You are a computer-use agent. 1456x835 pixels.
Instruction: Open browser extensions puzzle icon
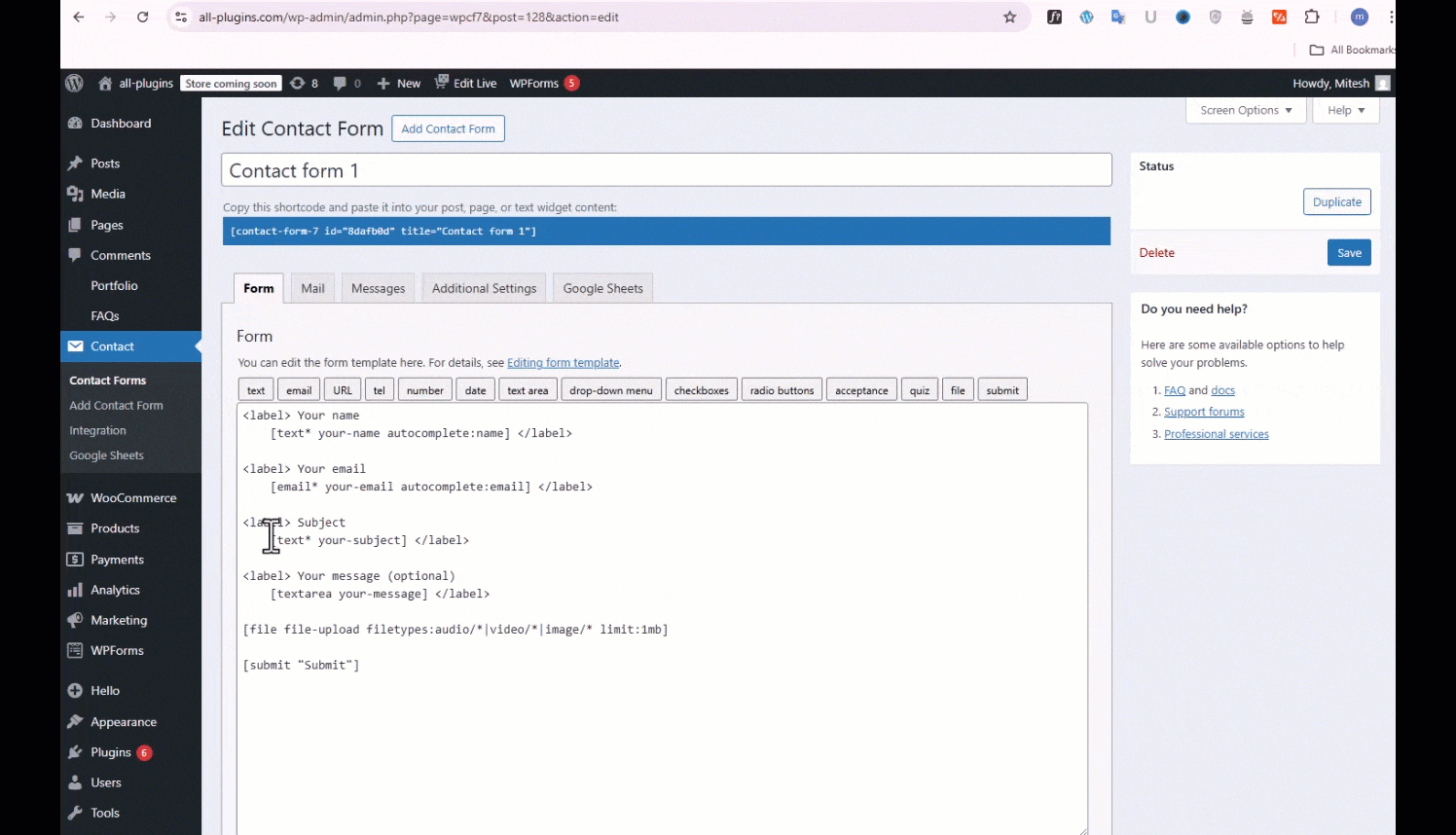coord(1312,18)
